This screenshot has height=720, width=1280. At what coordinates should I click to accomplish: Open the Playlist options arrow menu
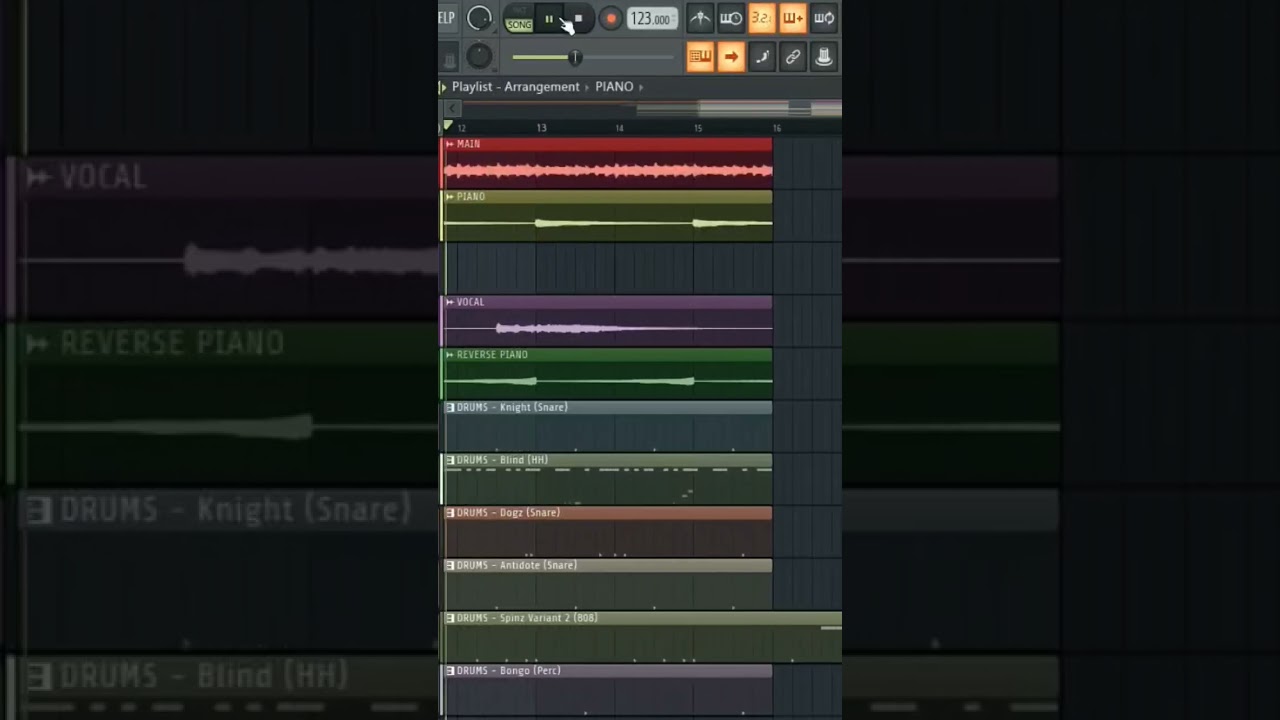click(444, 87)
